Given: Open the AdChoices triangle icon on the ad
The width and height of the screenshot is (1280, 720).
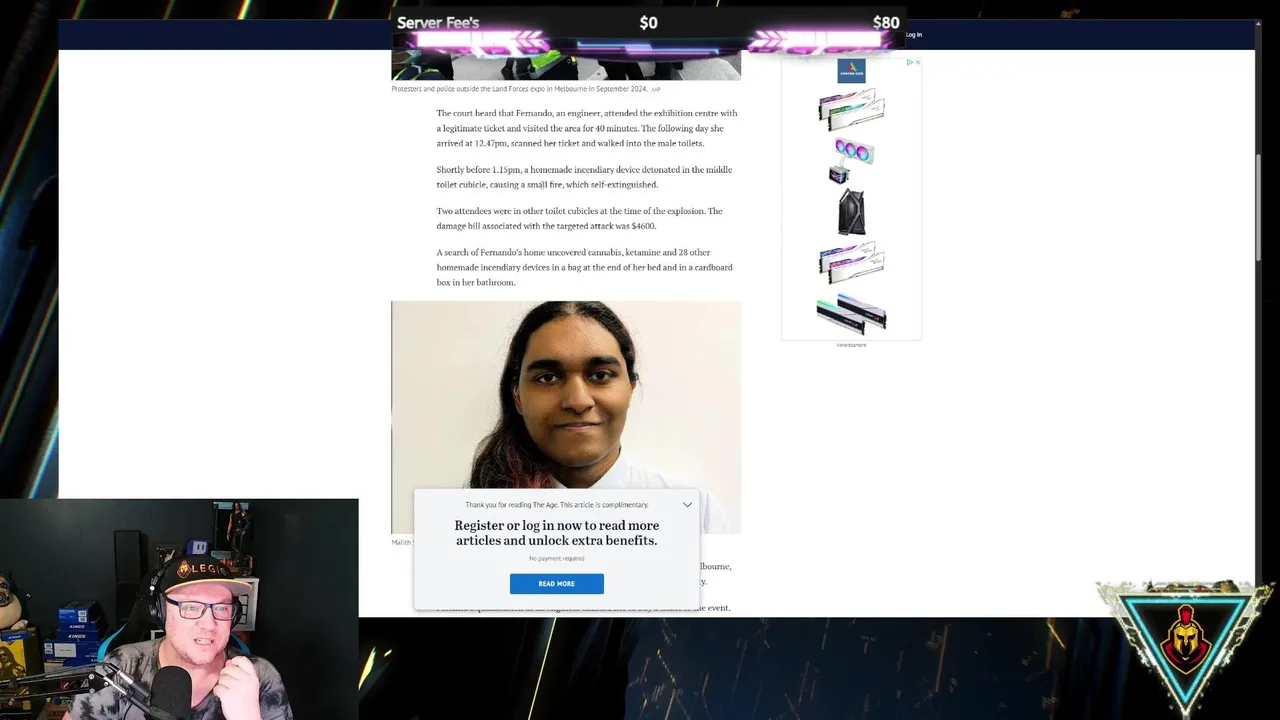Looking at the screenshot, I should [910, 62].
